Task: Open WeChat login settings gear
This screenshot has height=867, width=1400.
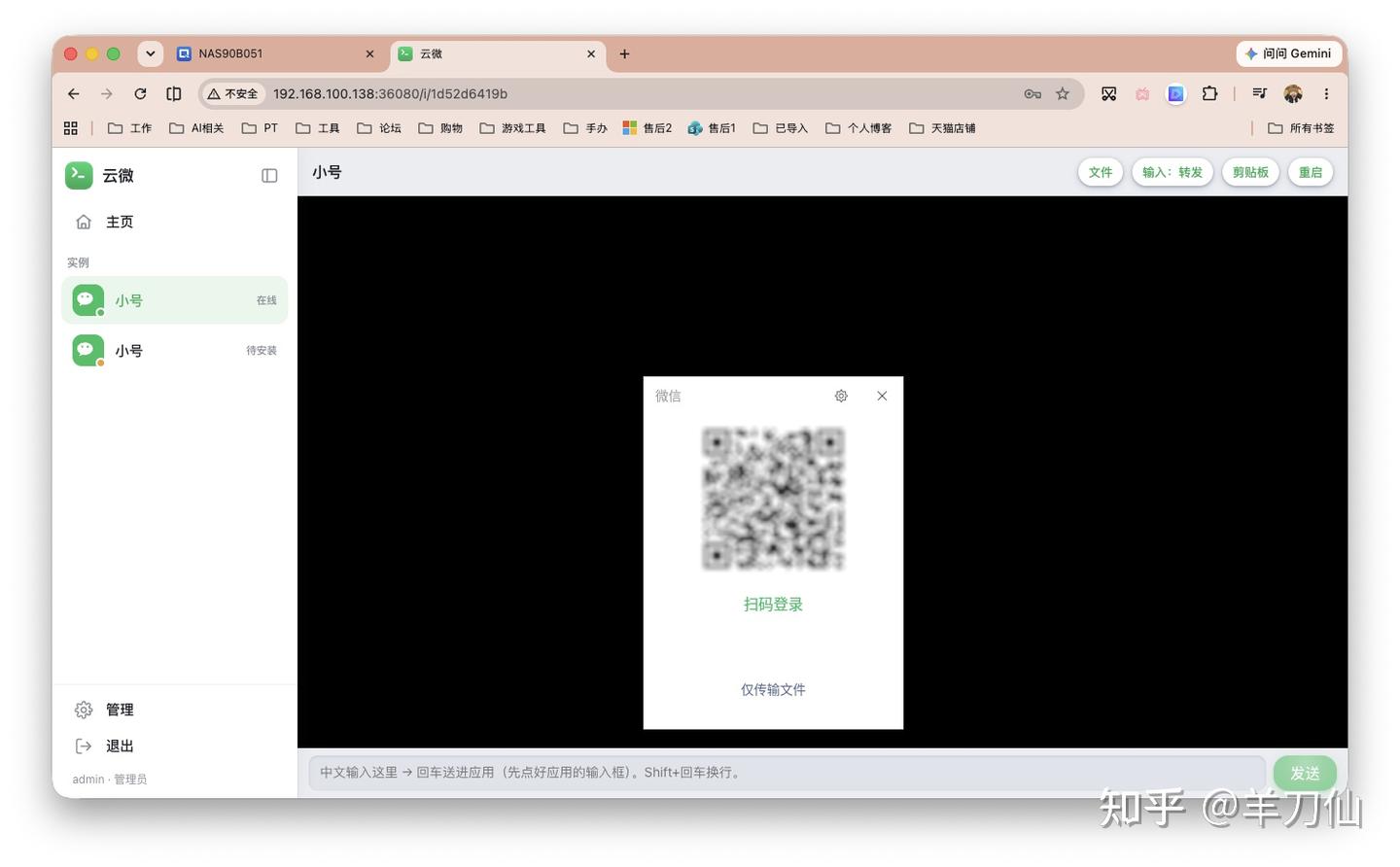Action: 841,396
